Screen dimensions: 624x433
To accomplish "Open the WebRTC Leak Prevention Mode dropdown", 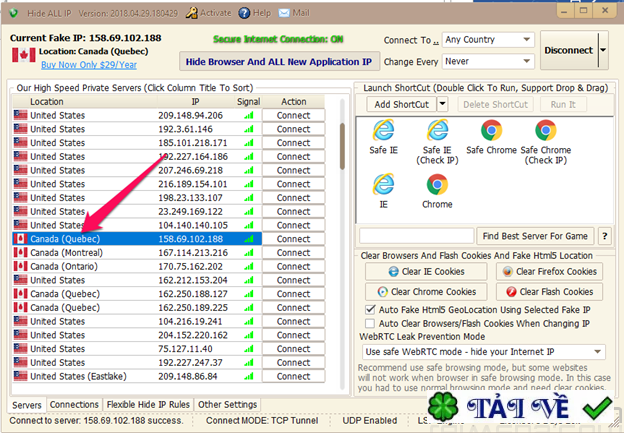I will [x=484, y=352].
